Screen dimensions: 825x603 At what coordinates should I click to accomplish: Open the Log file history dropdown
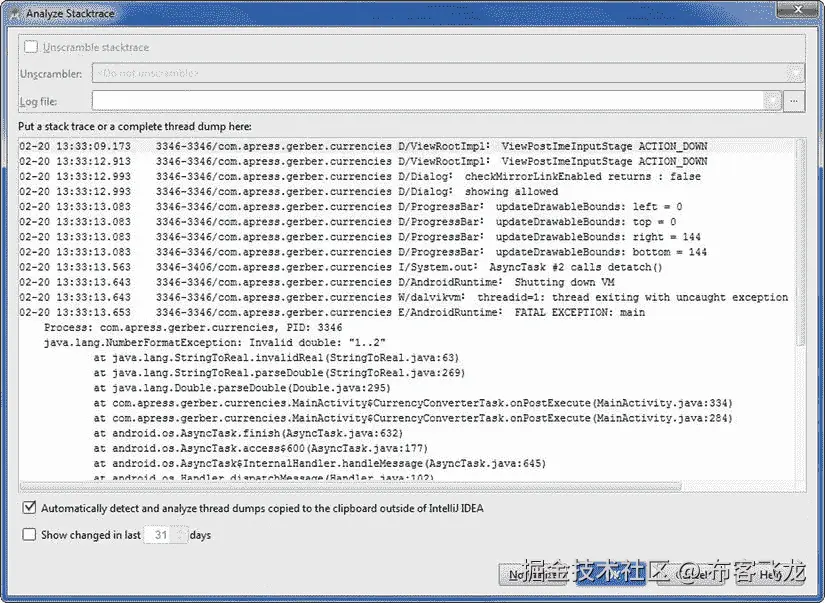tap(771, 100)
